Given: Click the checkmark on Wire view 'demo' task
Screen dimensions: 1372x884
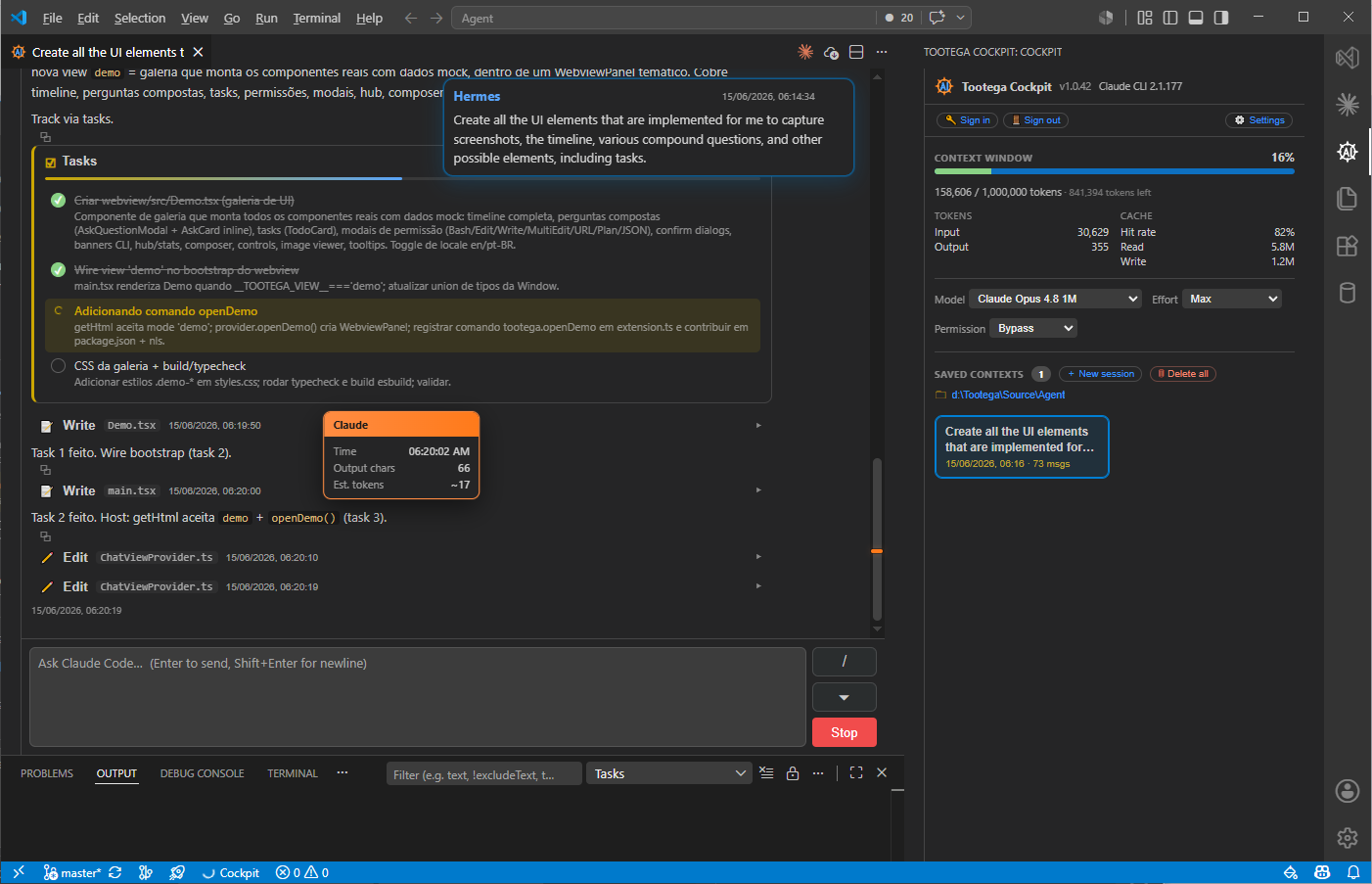Looking at the screenshot, I should pyautogui.click(x=58, y=270).
